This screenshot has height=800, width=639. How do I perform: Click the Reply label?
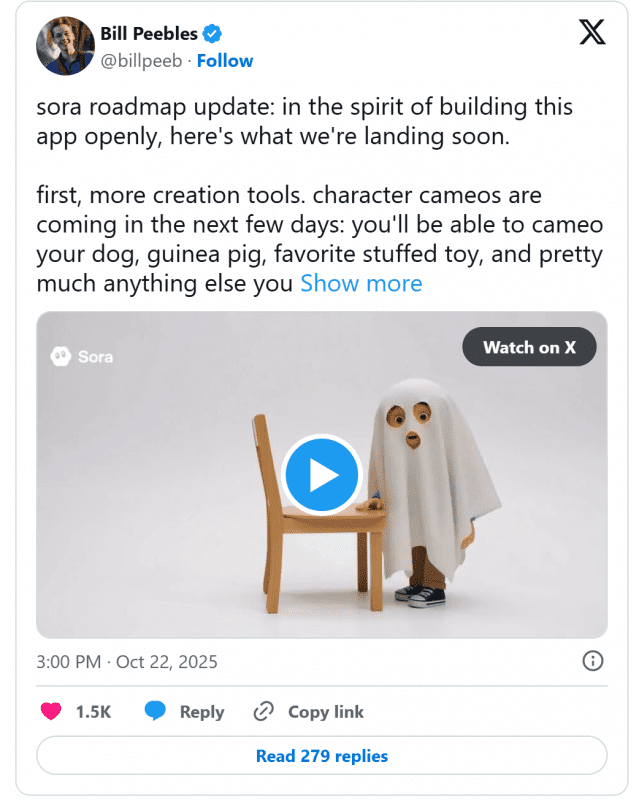(x=202, y=712)
